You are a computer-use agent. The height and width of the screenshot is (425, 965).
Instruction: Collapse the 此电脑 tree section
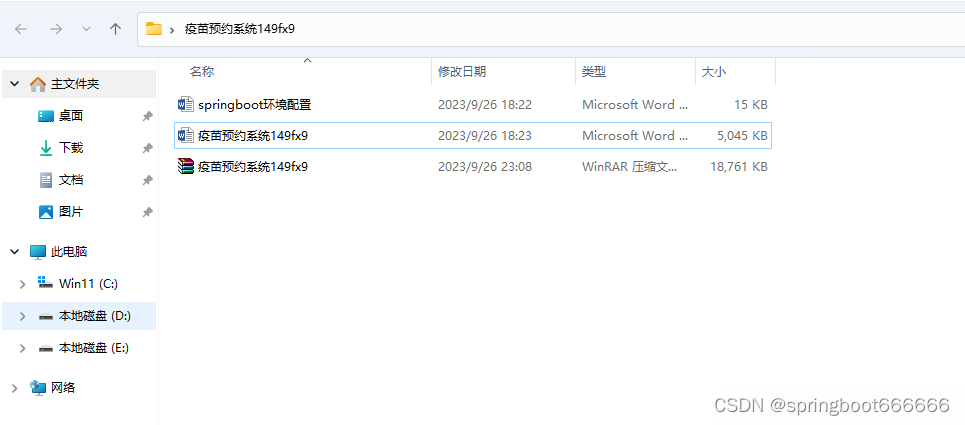[x=15, y=252]
